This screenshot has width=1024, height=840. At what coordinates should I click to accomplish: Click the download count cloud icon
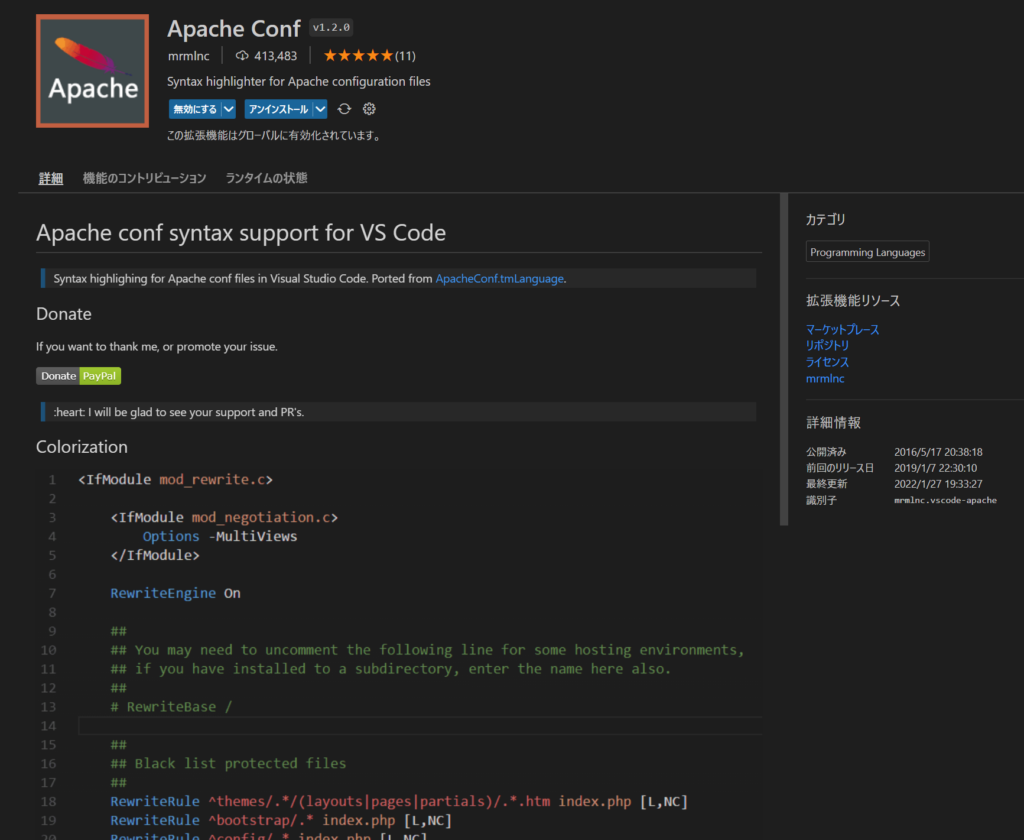pos(242,56)
